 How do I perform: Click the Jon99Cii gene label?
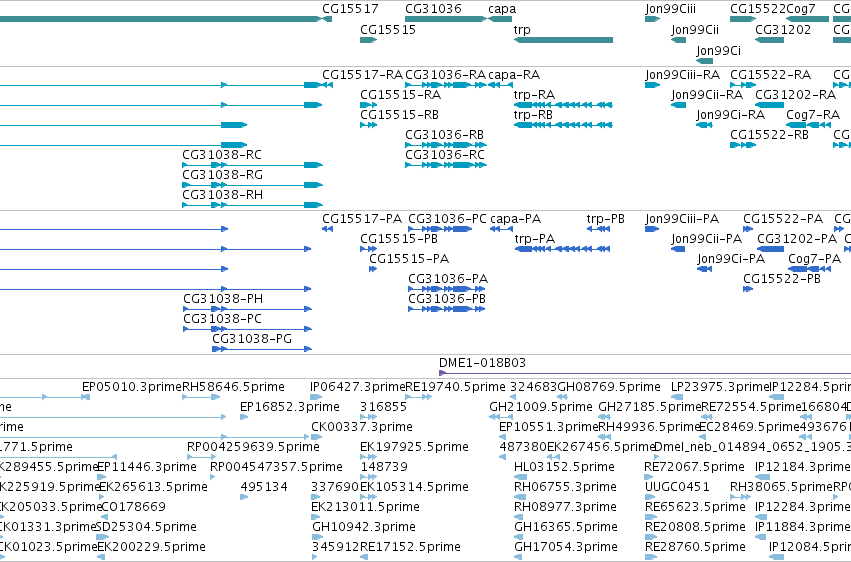(695, 30)
